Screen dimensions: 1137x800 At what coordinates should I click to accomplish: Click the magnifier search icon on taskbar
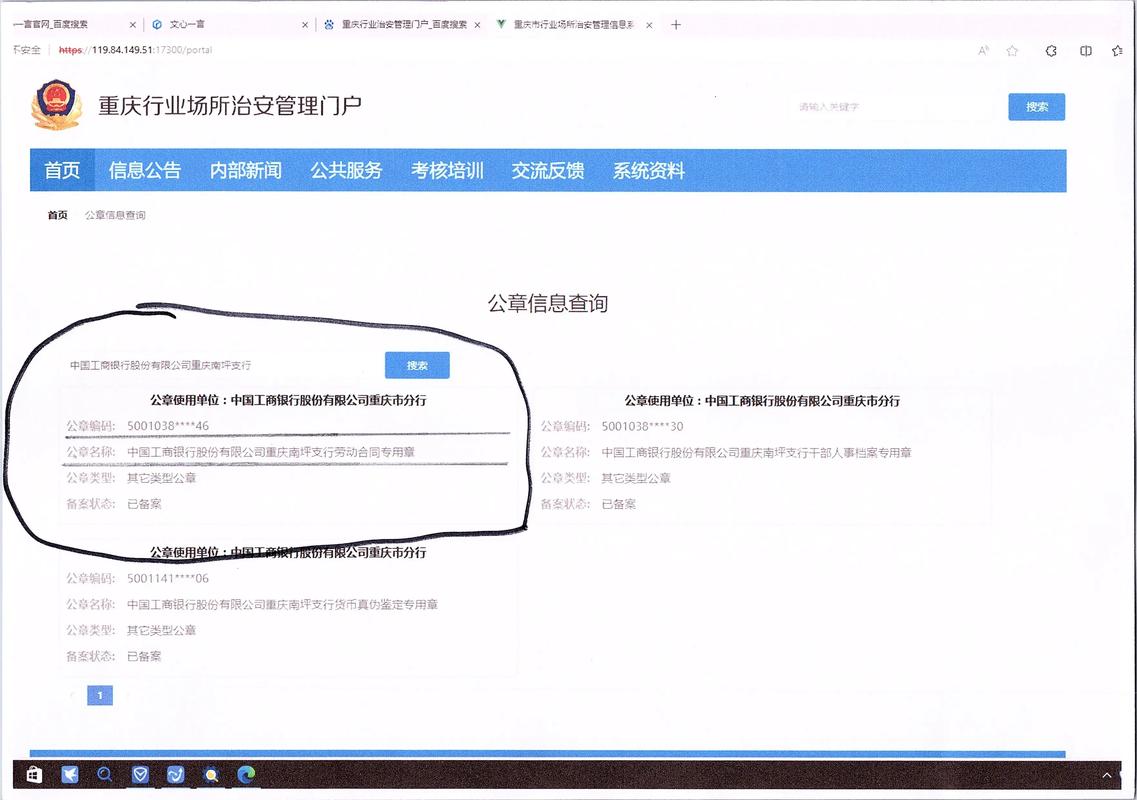pyautogui.click(x=105, y=774)
